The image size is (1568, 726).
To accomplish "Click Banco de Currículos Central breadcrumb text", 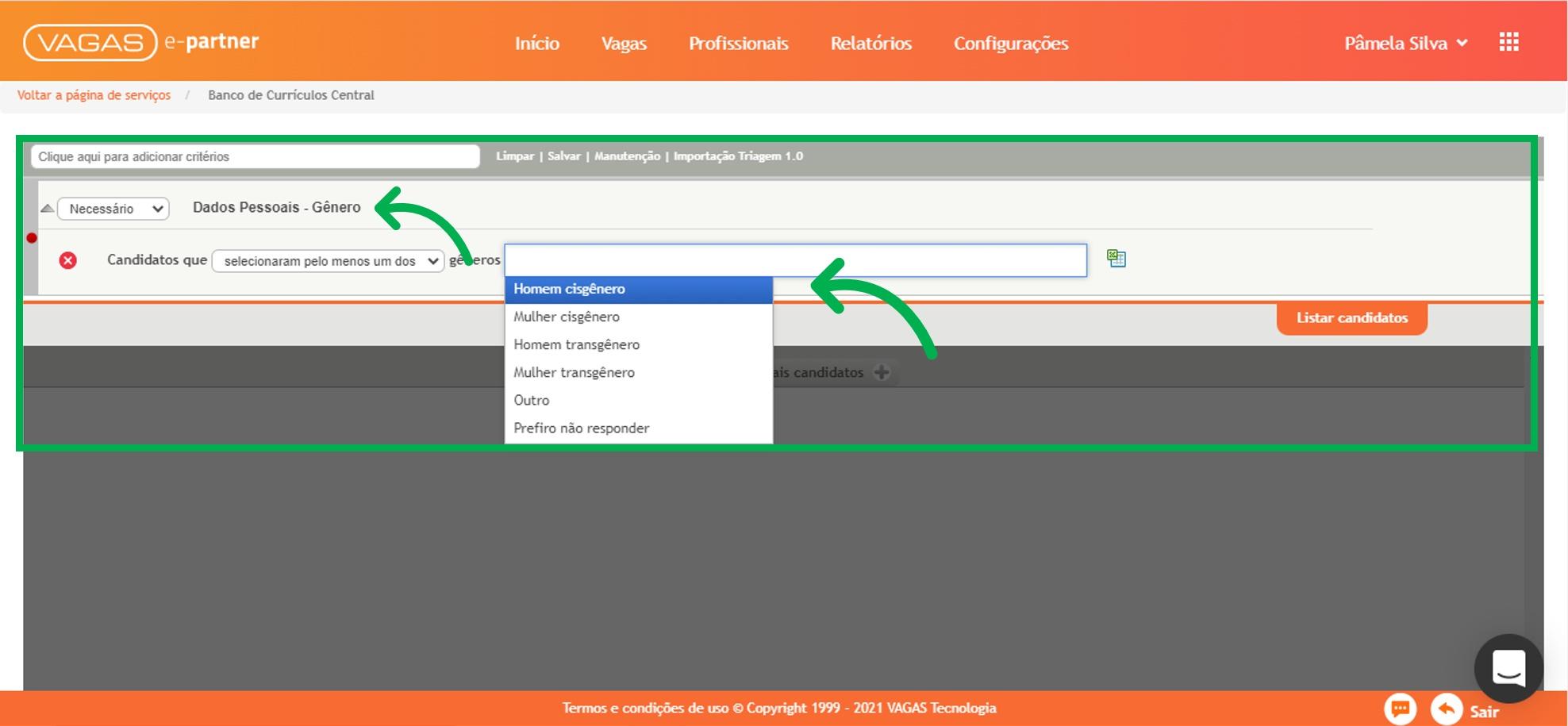I will pyautogui.click(x=291, y=95).
